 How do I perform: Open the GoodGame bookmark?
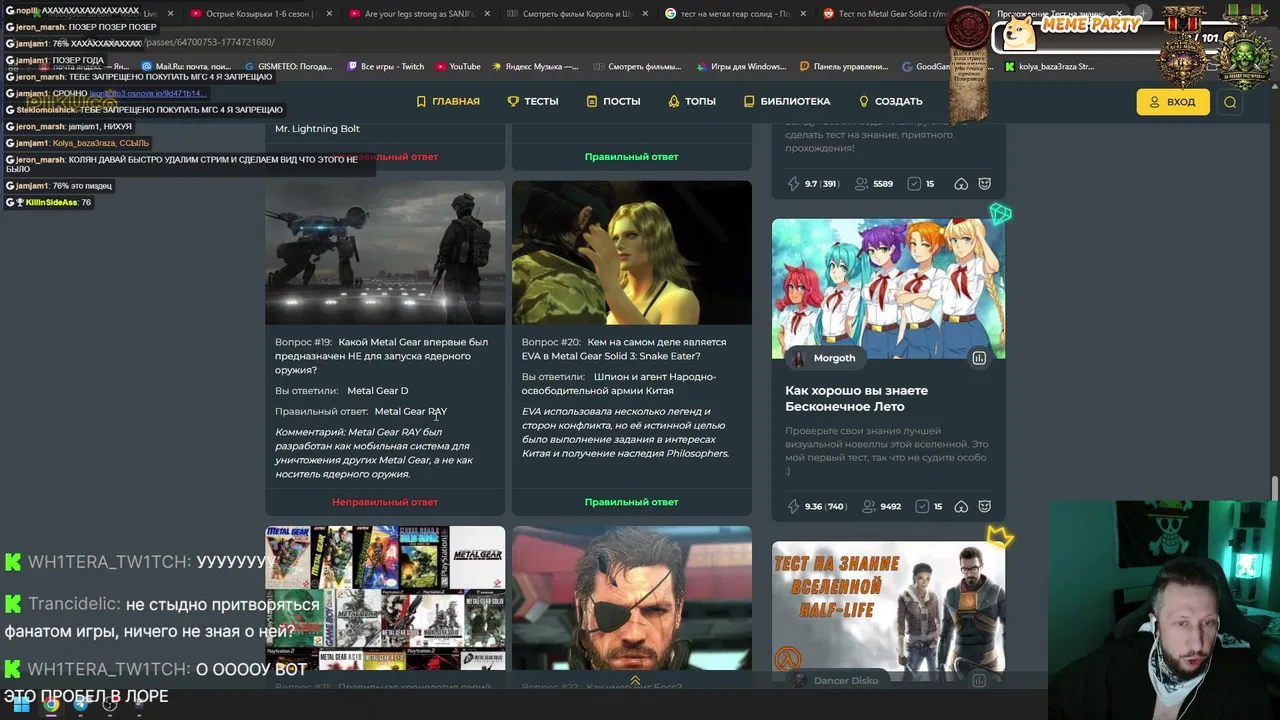coord(927,67)
